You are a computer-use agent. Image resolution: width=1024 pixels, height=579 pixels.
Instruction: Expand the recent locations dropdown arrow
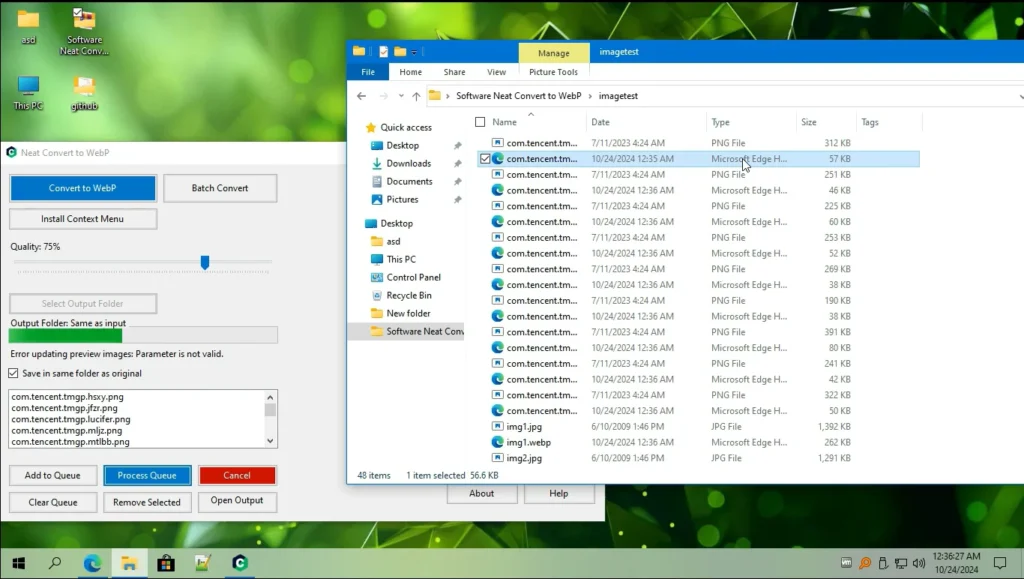400,96
